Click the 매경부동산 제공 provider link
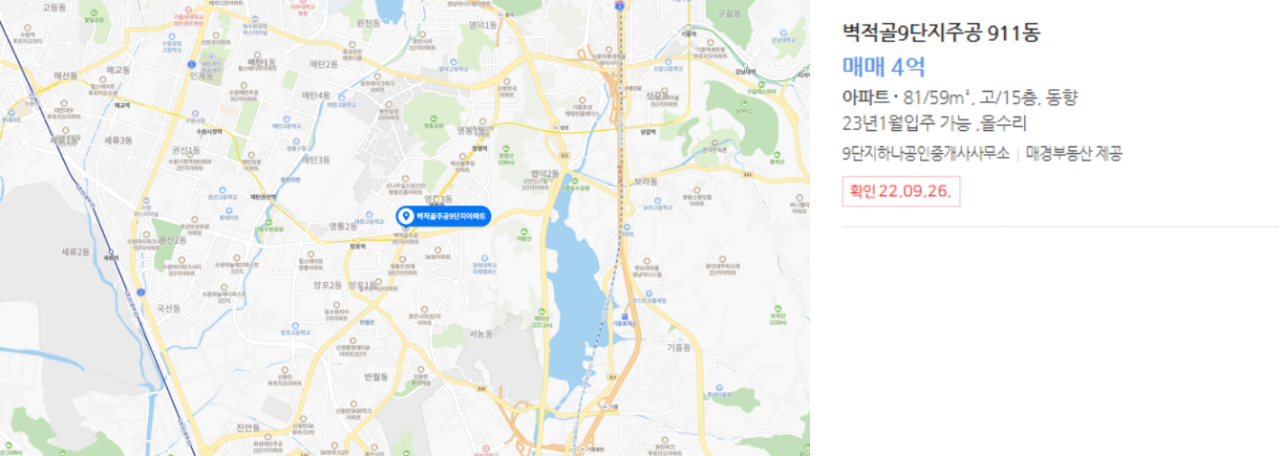Image resolution: width=1280 pixels, height=456 pixels. (1074, 153)
